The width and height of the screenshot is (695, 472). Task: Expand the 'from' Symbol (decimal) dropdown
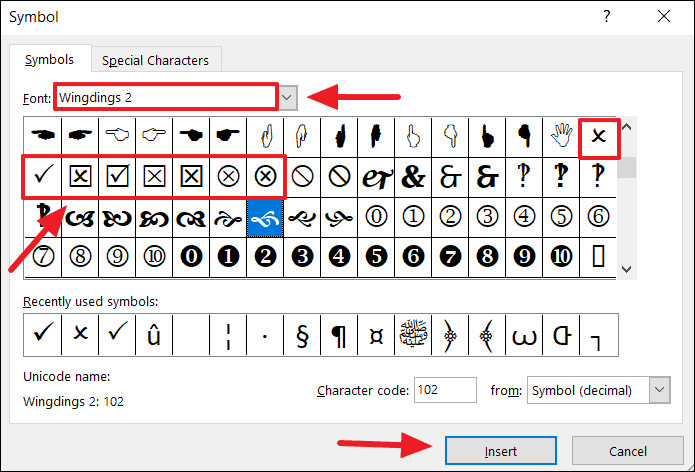point(660,389)
